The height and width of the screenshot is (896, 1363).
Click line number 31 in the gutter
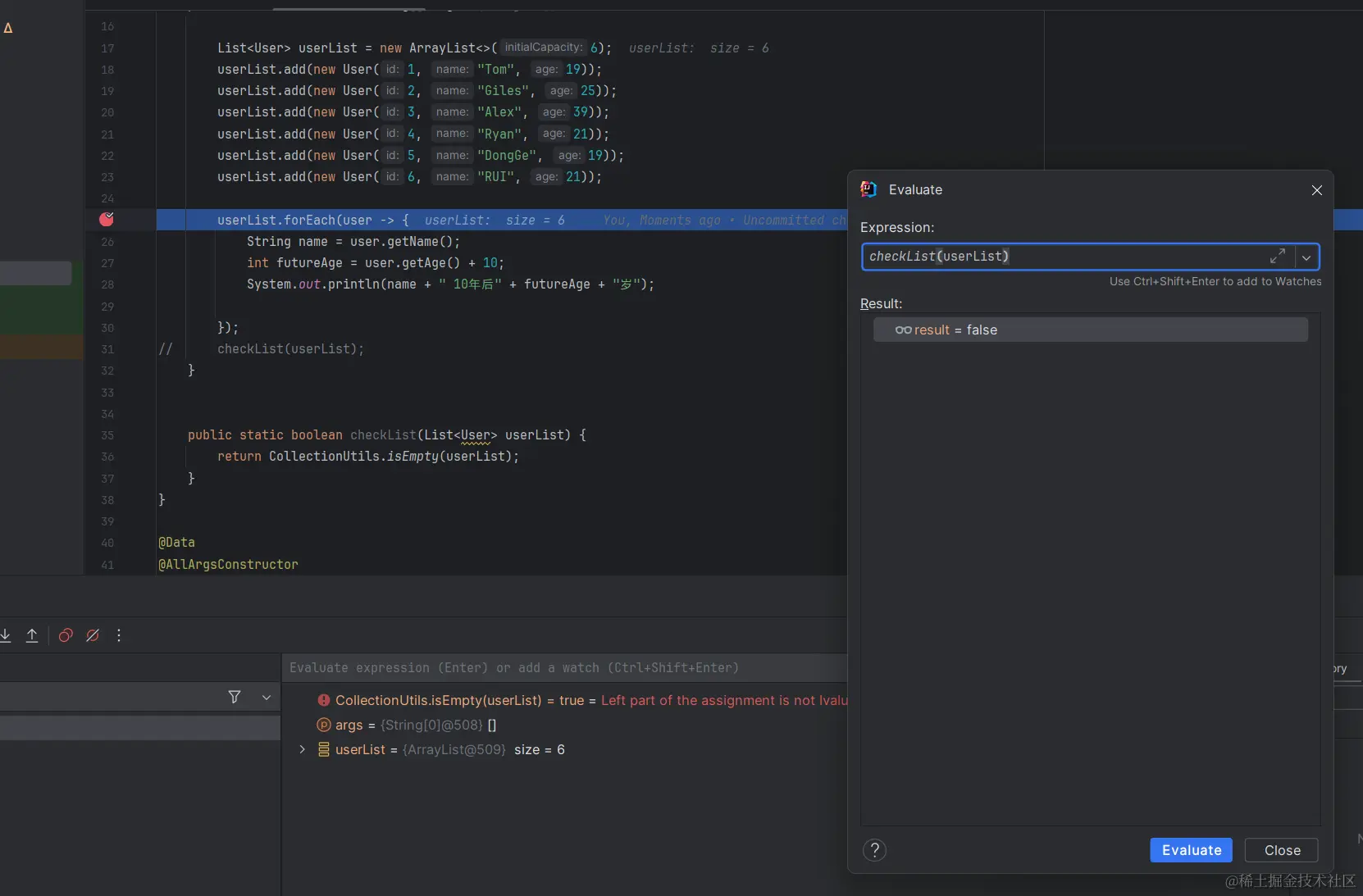pos(107,349)
